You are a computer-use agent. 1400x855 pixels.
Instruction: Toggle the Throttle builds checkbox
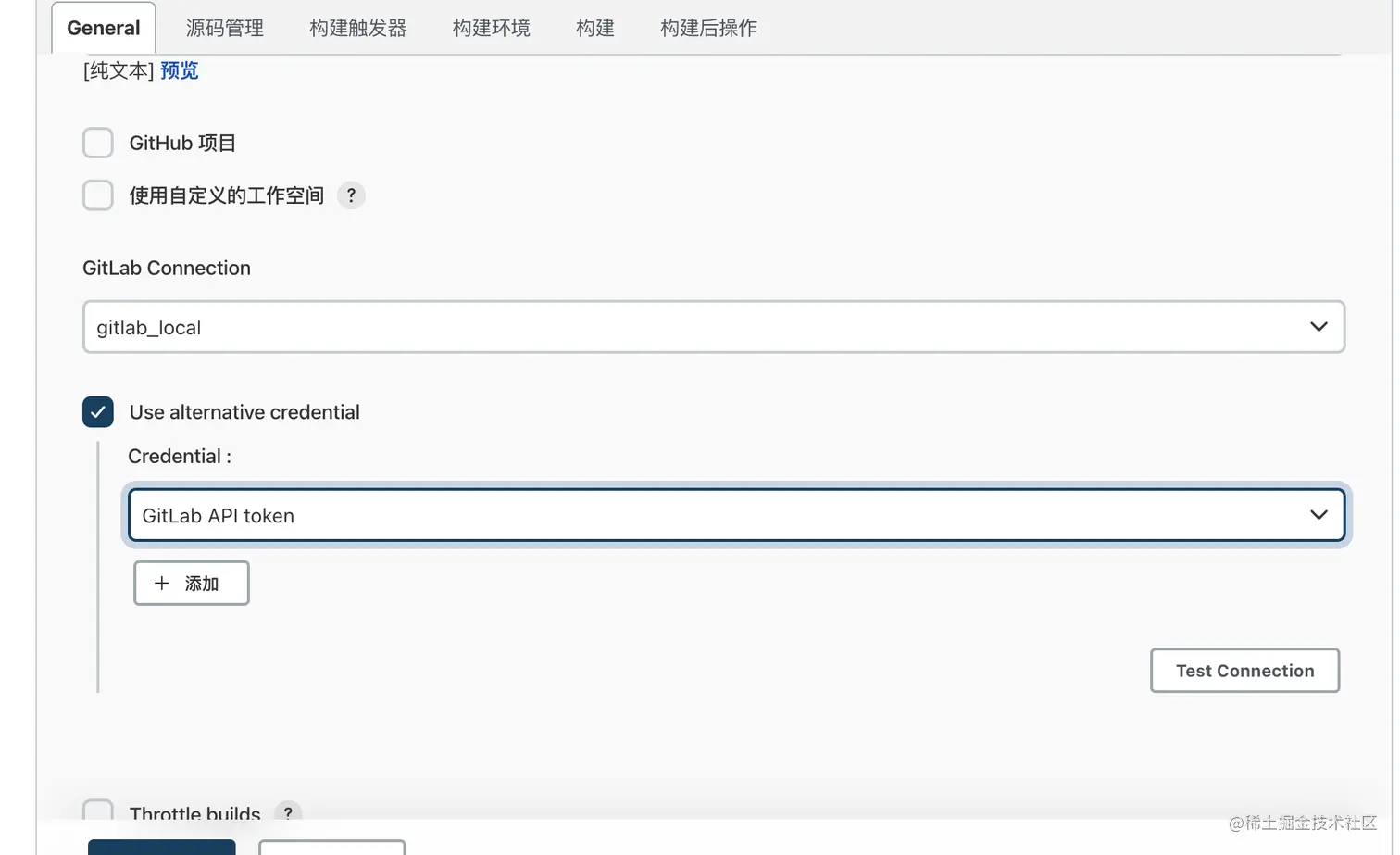(98, 811)
